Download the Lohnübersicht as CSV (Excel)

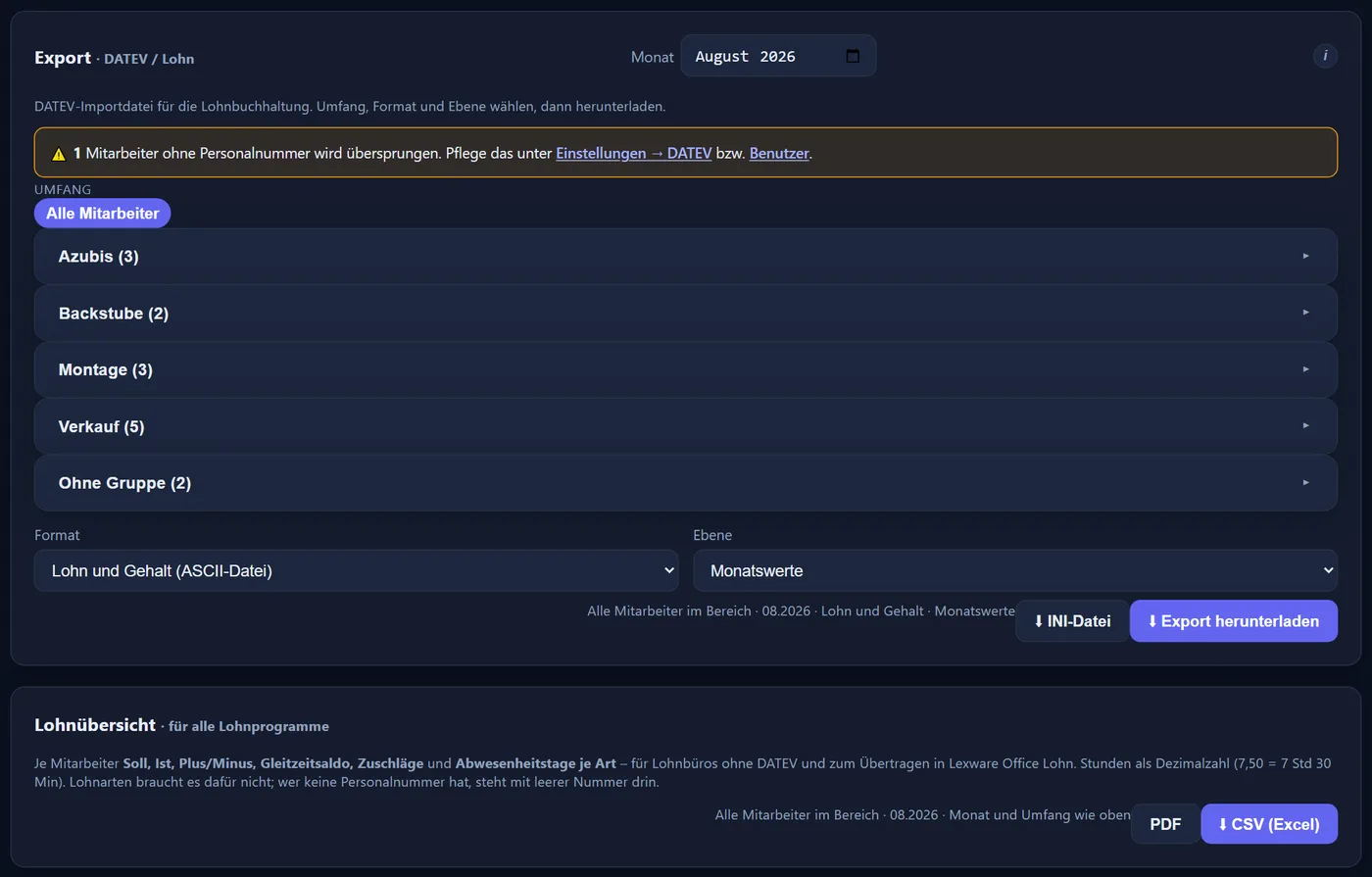click(1269, 824)
